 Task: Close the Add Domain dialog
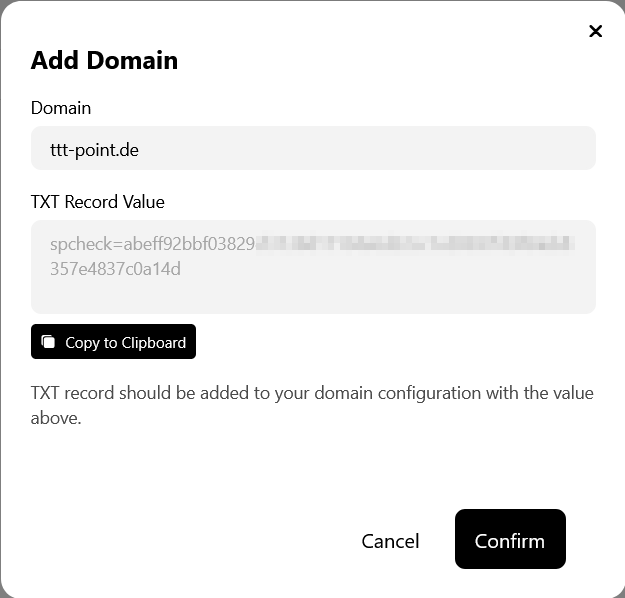coord(596,31)
